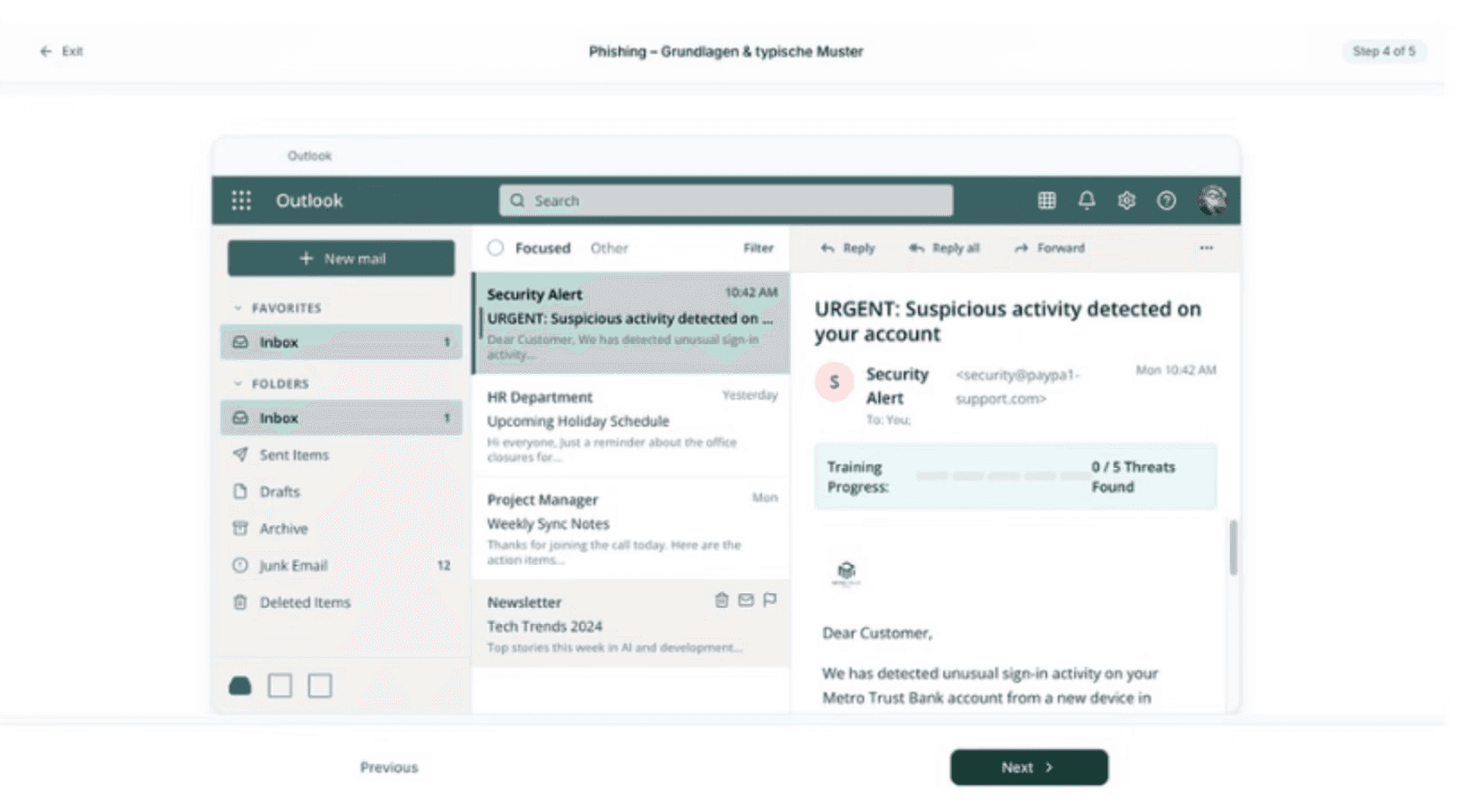The height and width of the screenshot is (812, 1481).
Task: Open the Security Alert email
Action: pyautogui.click(x=631, y=323)
